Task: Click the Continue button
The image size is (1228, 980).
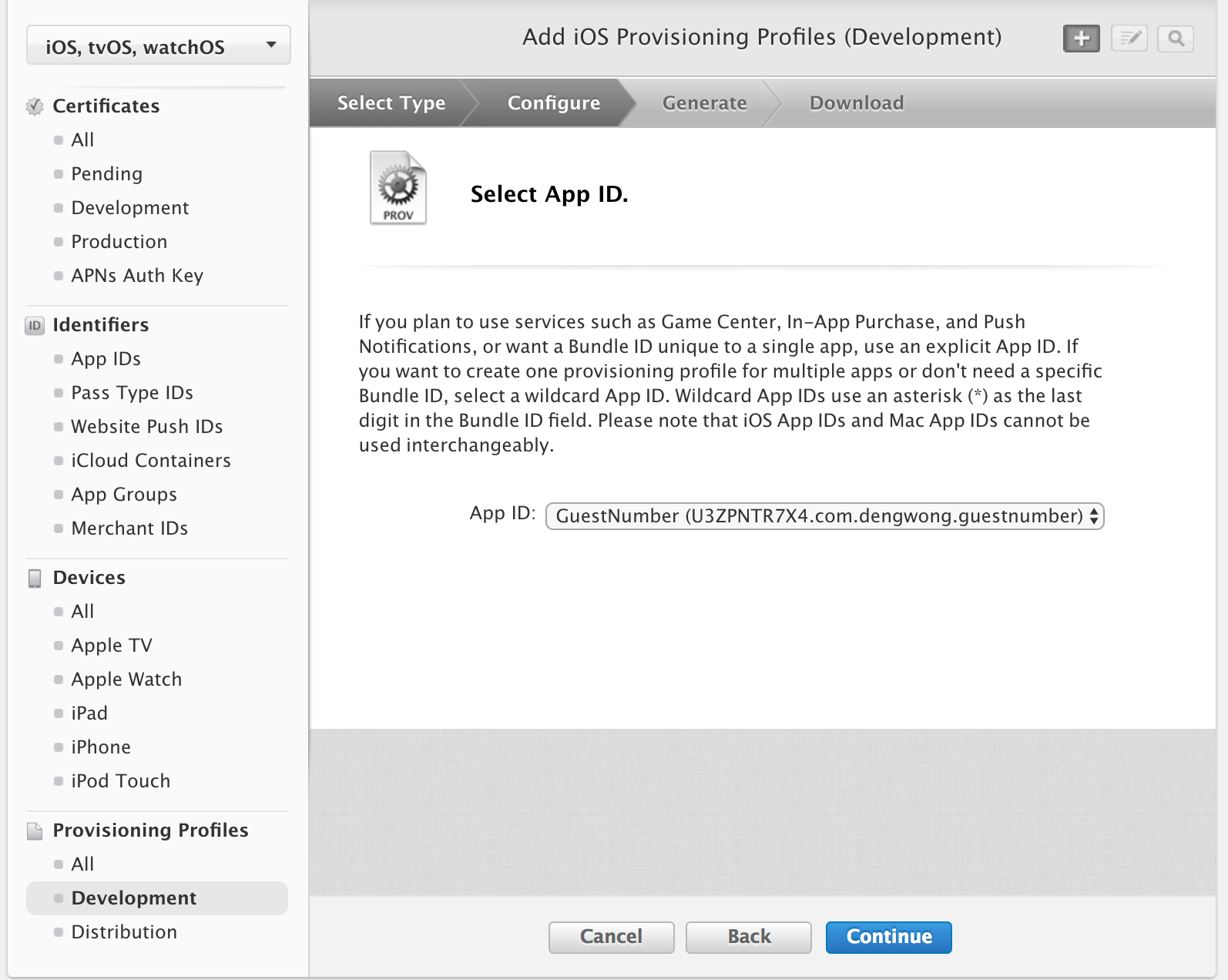Action: pos(889,937)
